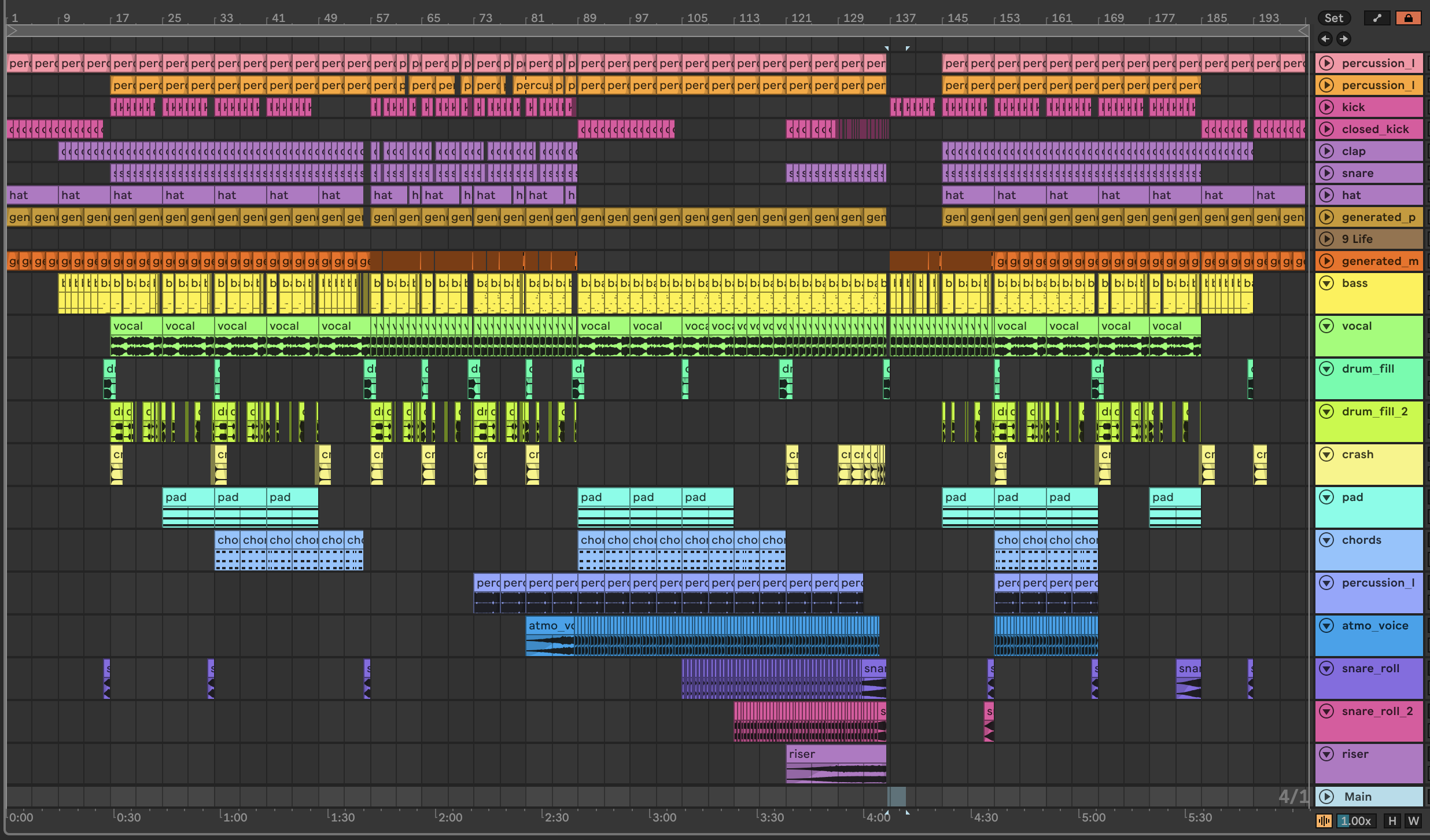The image size is (1430, 840).
Task: Unfold the hat track
Action: pos(1326,195)
